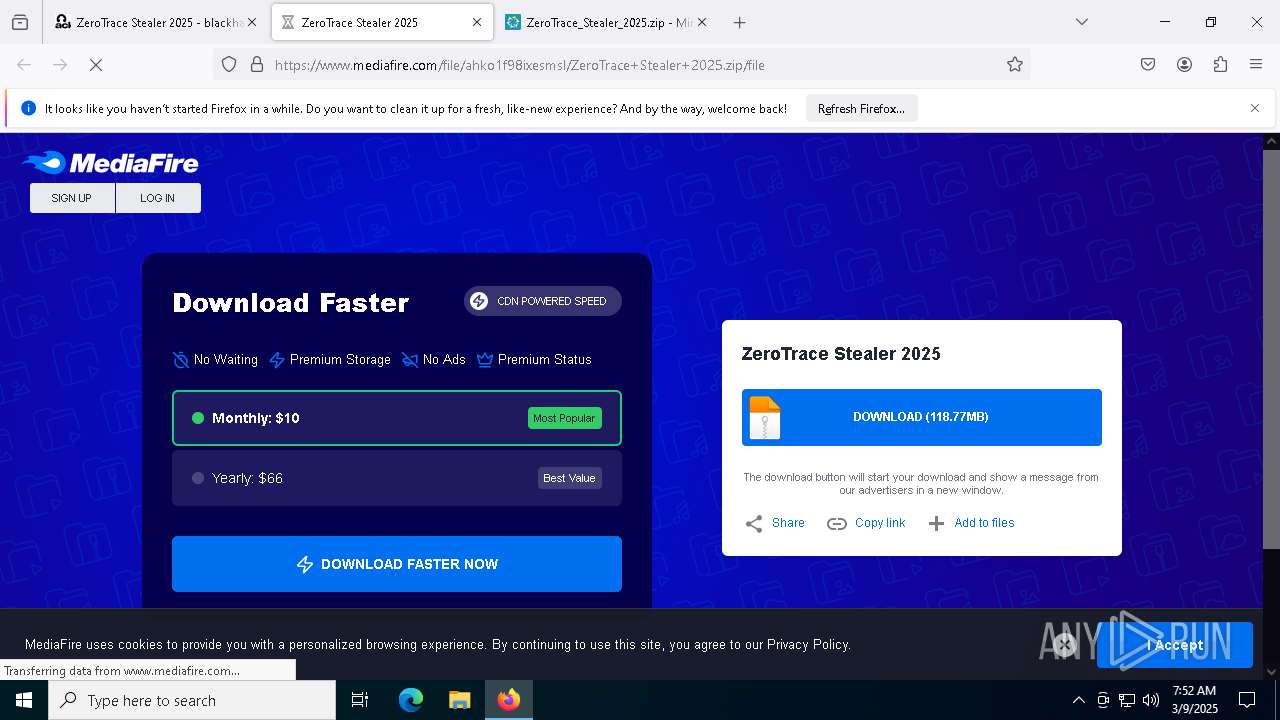Go back to previous page
This screenshot has height=720, width=1280.
(24, 65)
